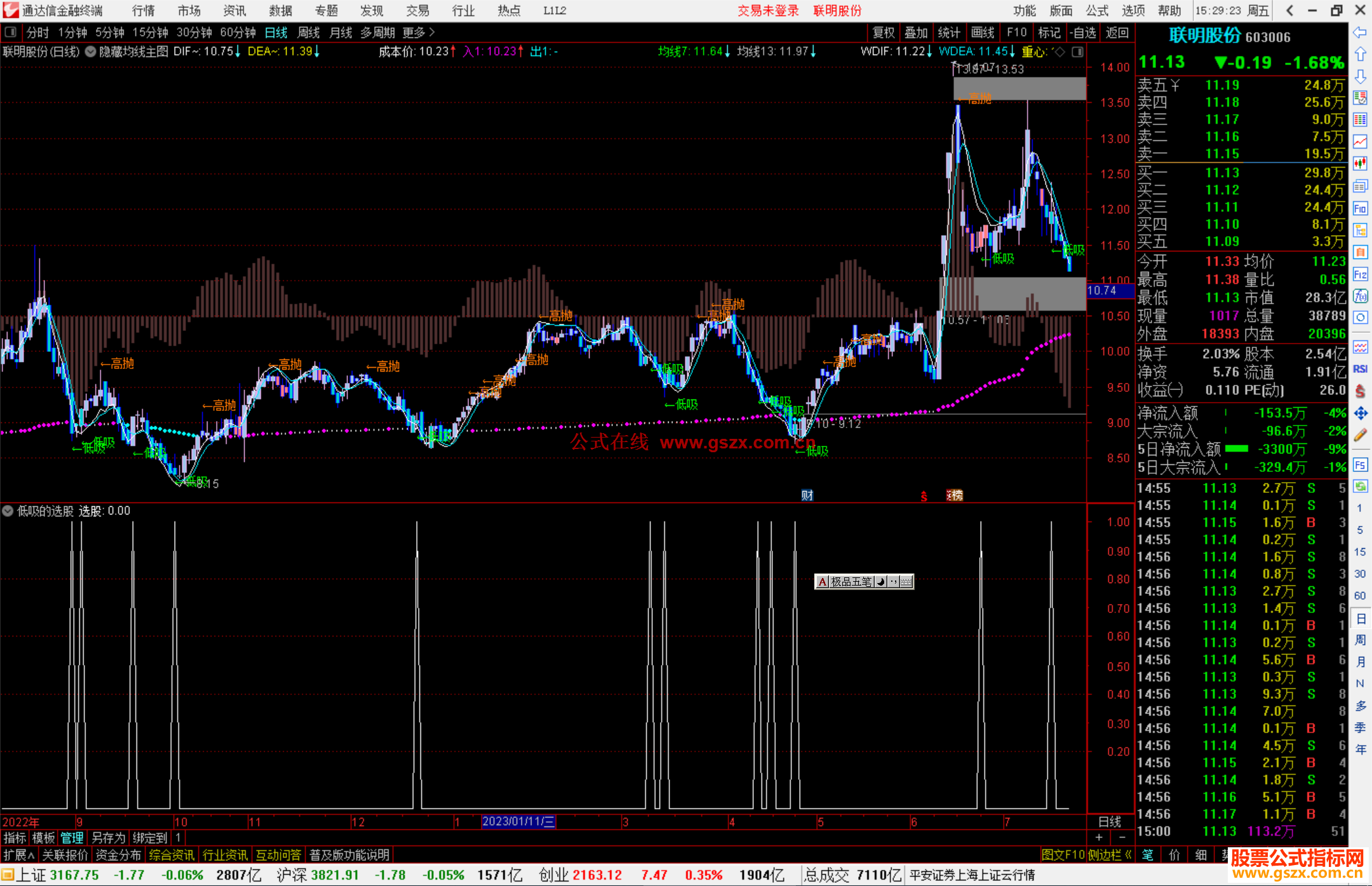The width and height of the screenshot is (1372, 886).
Task: Click the 另存为 button below the chart
Action: click(x=108, y=838)
